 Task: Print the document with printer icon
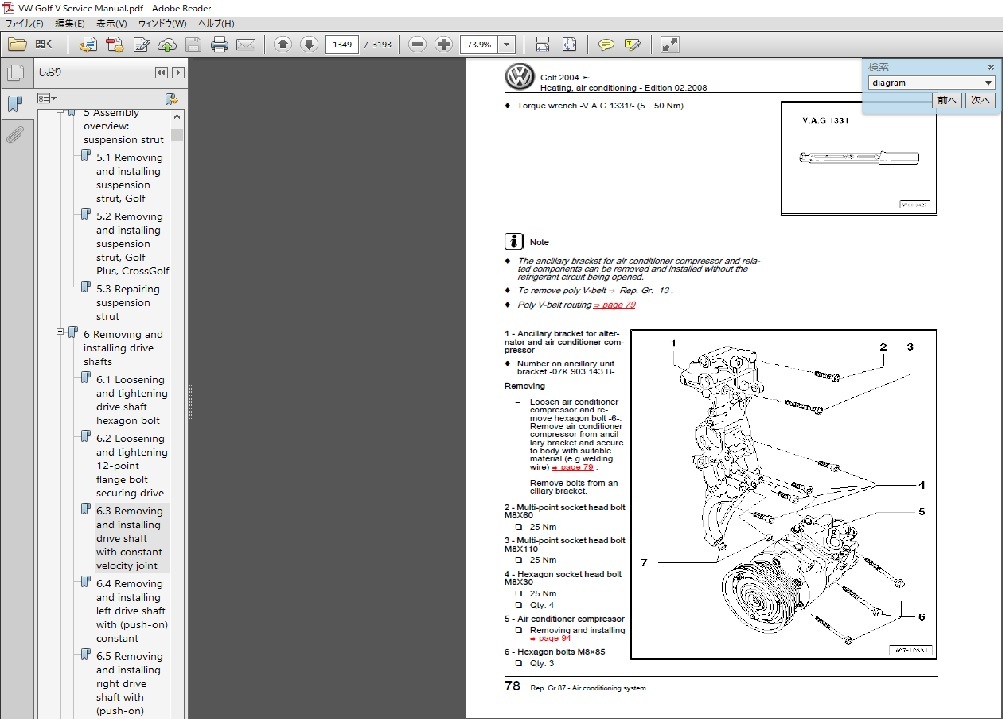(x=219, y=44)
